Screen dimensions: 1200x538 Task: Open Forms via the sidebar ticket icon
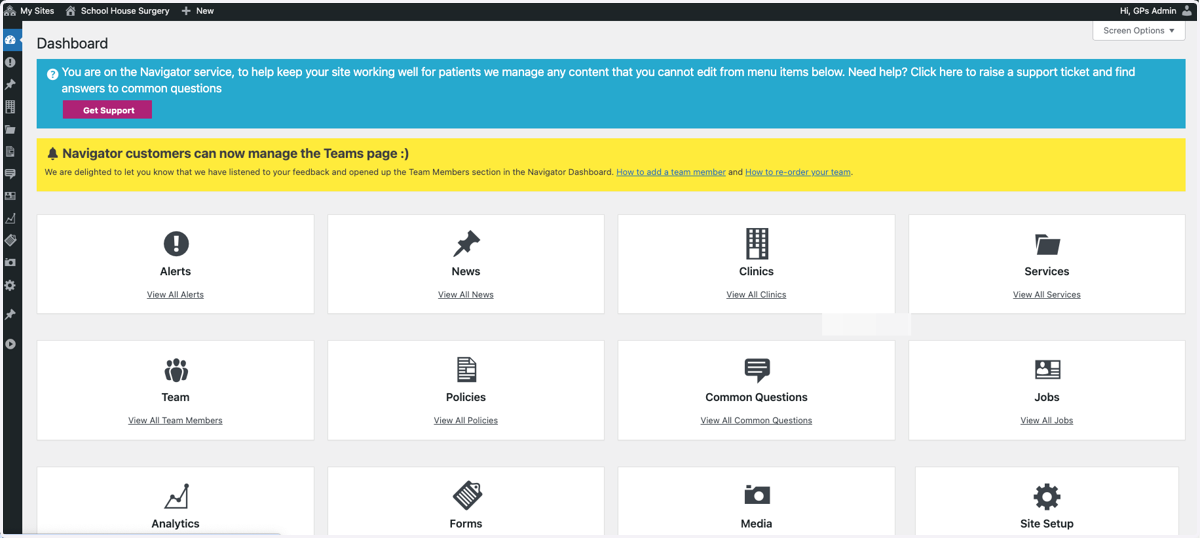(10, 241)
